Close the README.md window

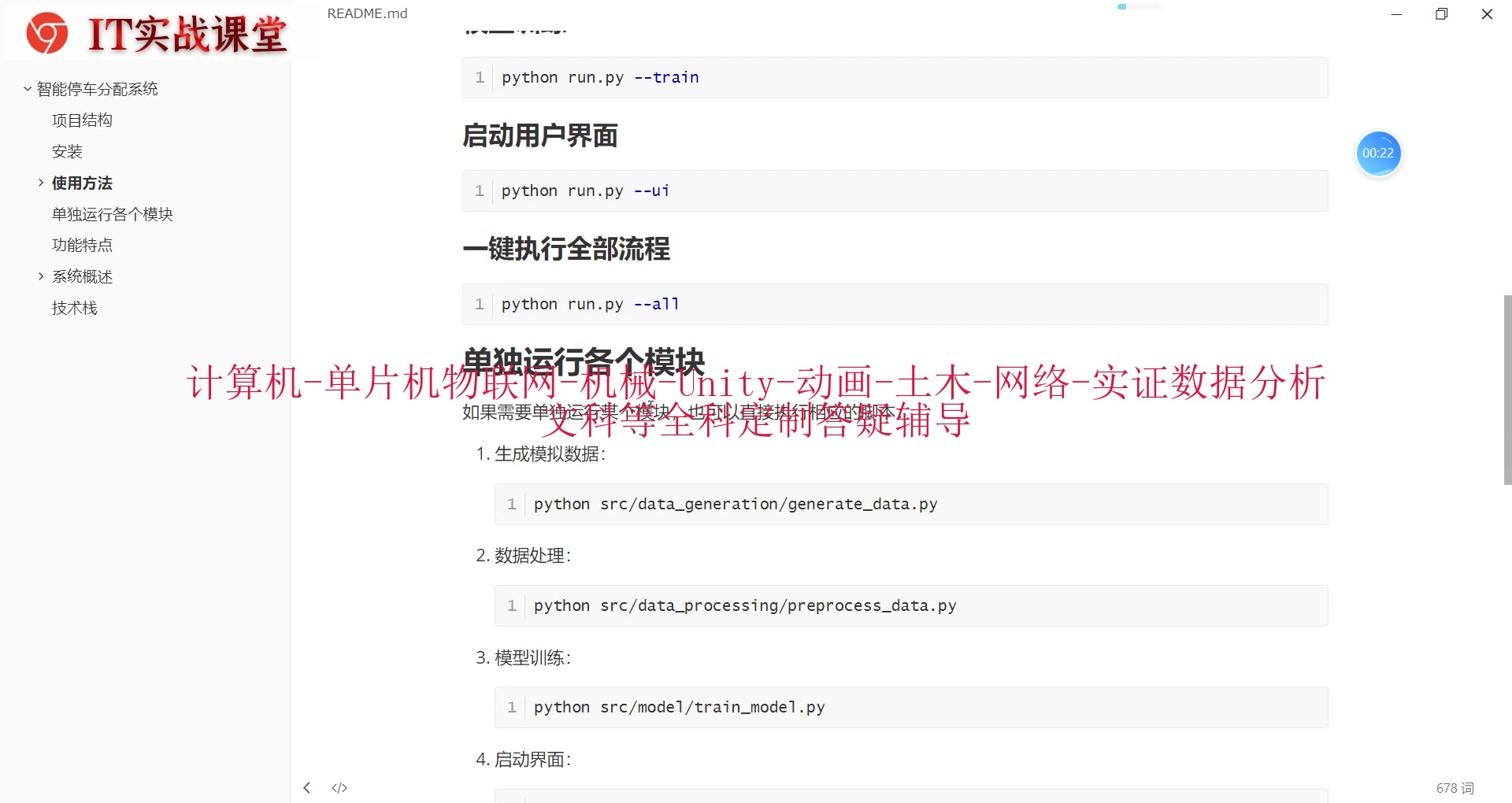(x=1487, y=14)
